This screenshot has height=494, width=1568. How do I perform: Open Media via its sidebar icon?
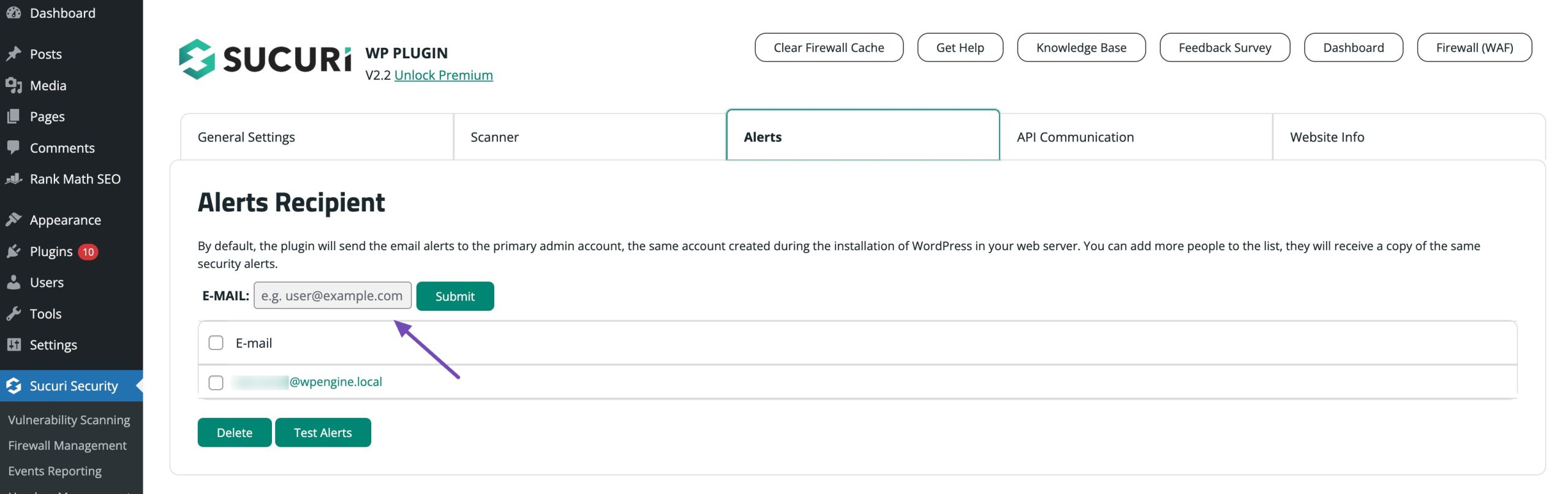(x=13, y=85)
